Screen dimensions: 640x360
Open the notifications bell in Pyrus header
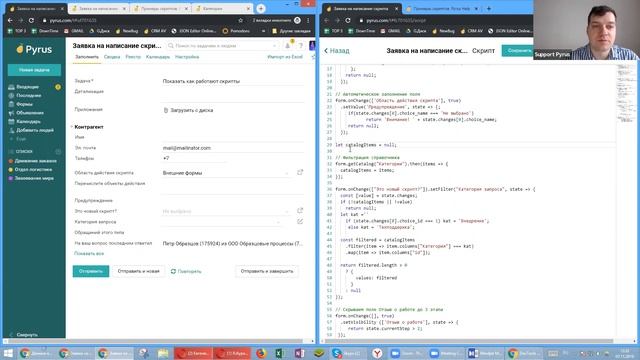click(288, 46)
